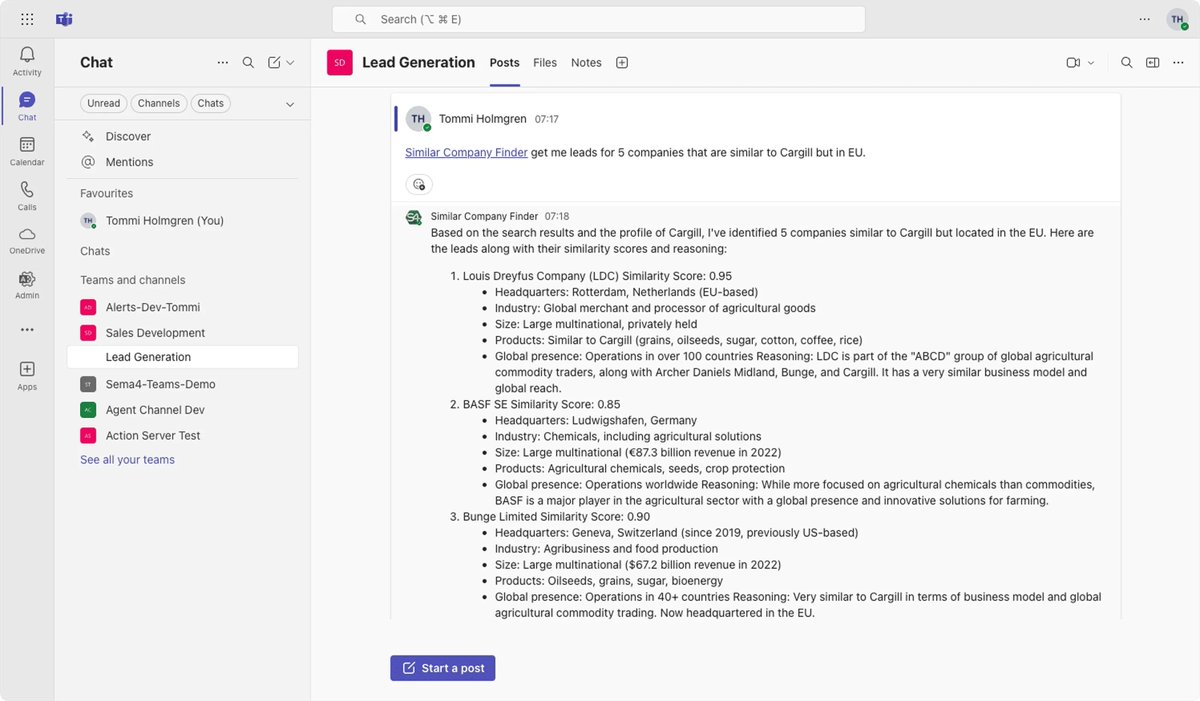Open Chat pane more options ellipsis
Screen dimensions: 1200x701
click(223, 62)
